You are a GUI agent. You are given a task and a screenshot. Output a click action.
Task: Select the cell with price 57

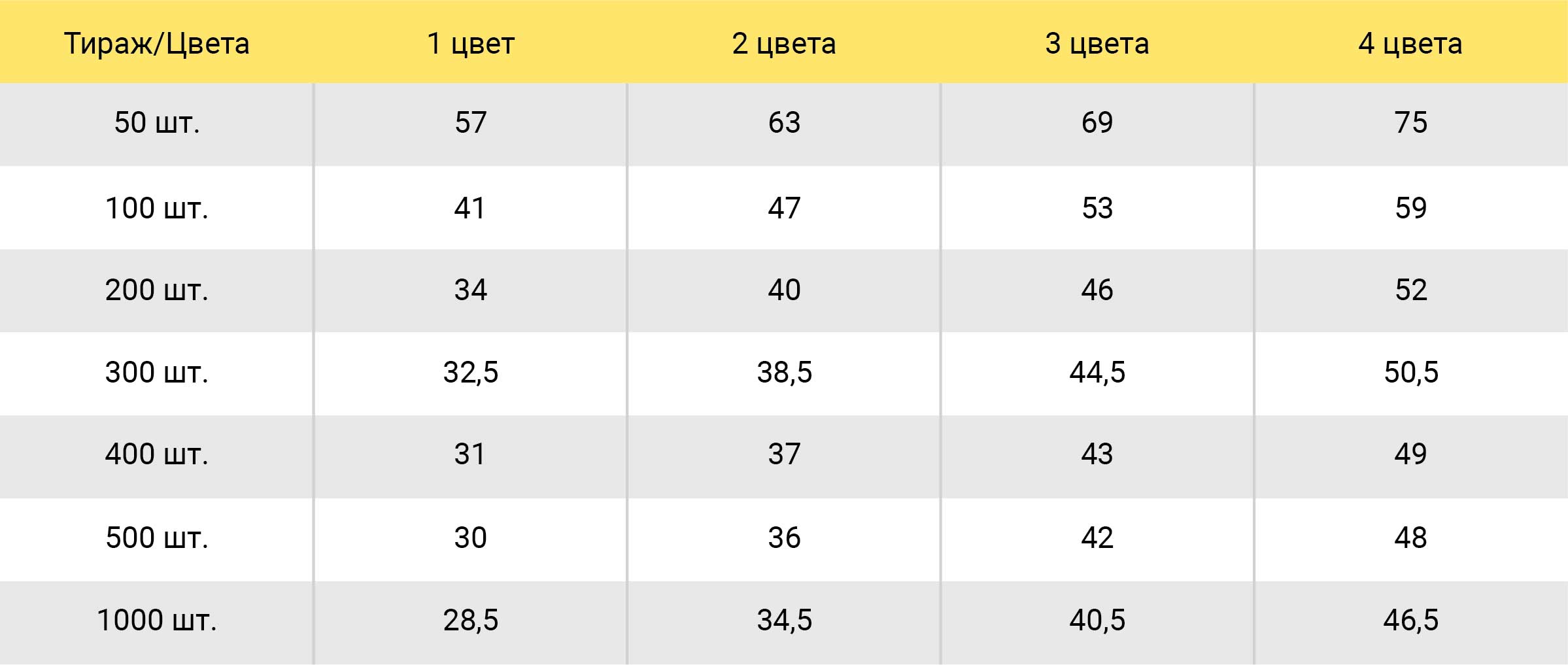click(471, 123)
